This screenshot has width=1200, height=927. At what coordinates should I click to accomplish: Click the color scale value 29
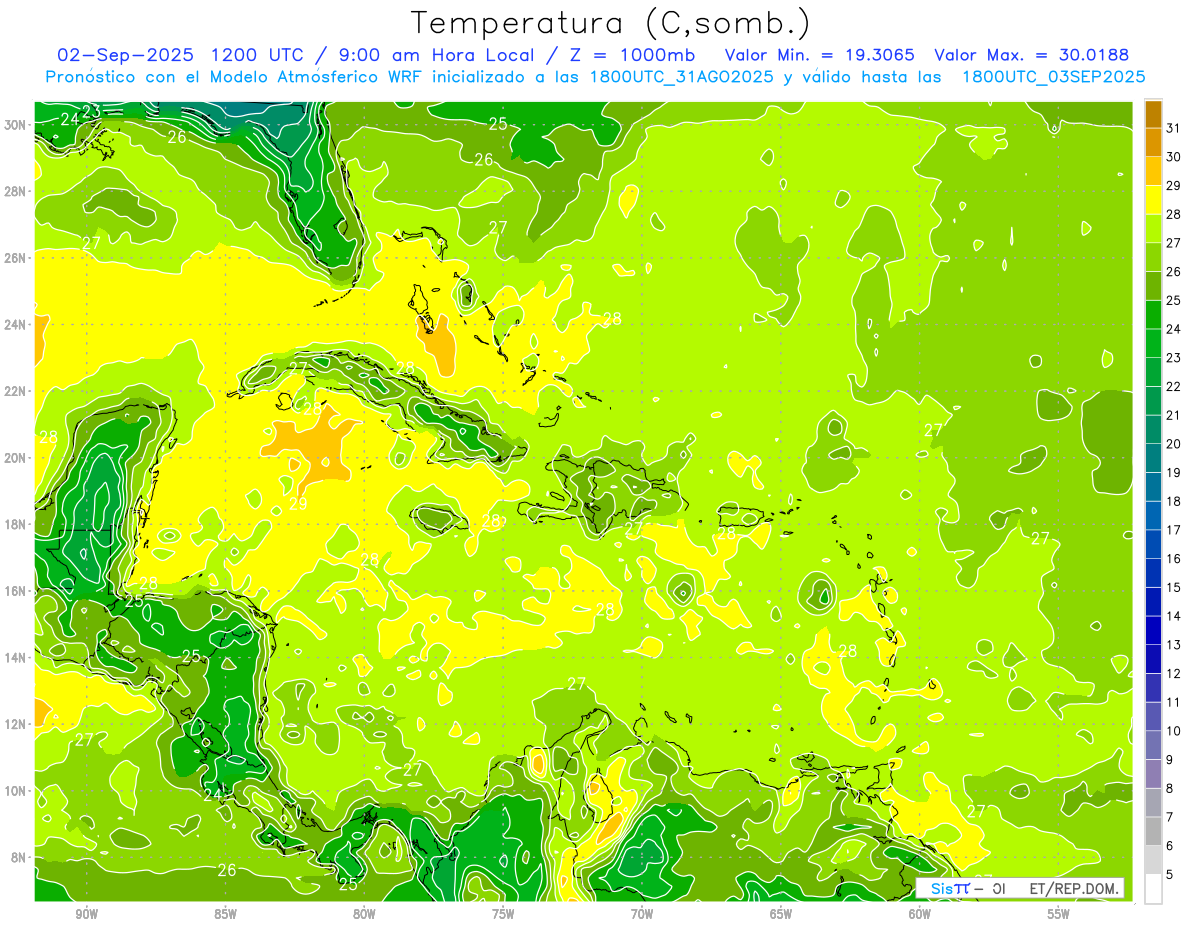[1174, 186]
